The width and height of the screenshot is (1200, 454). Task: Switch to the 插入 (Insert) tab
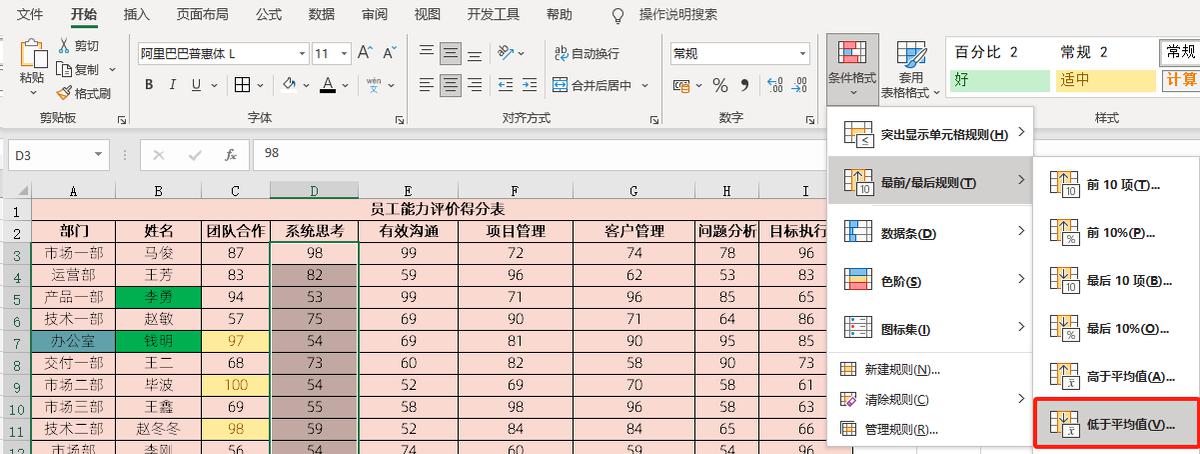pos(137,14)
